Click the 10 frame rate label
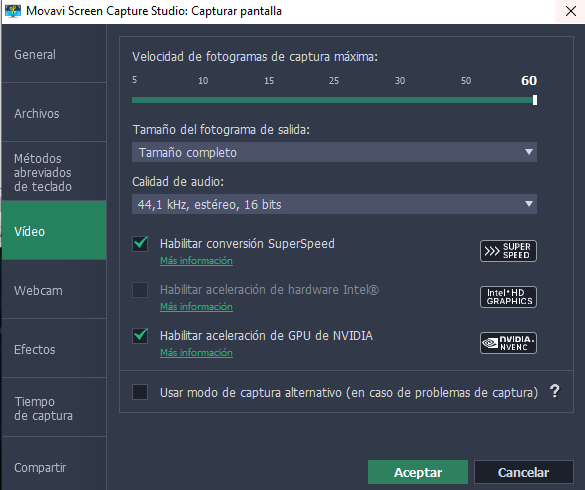 tap(203, 81)
